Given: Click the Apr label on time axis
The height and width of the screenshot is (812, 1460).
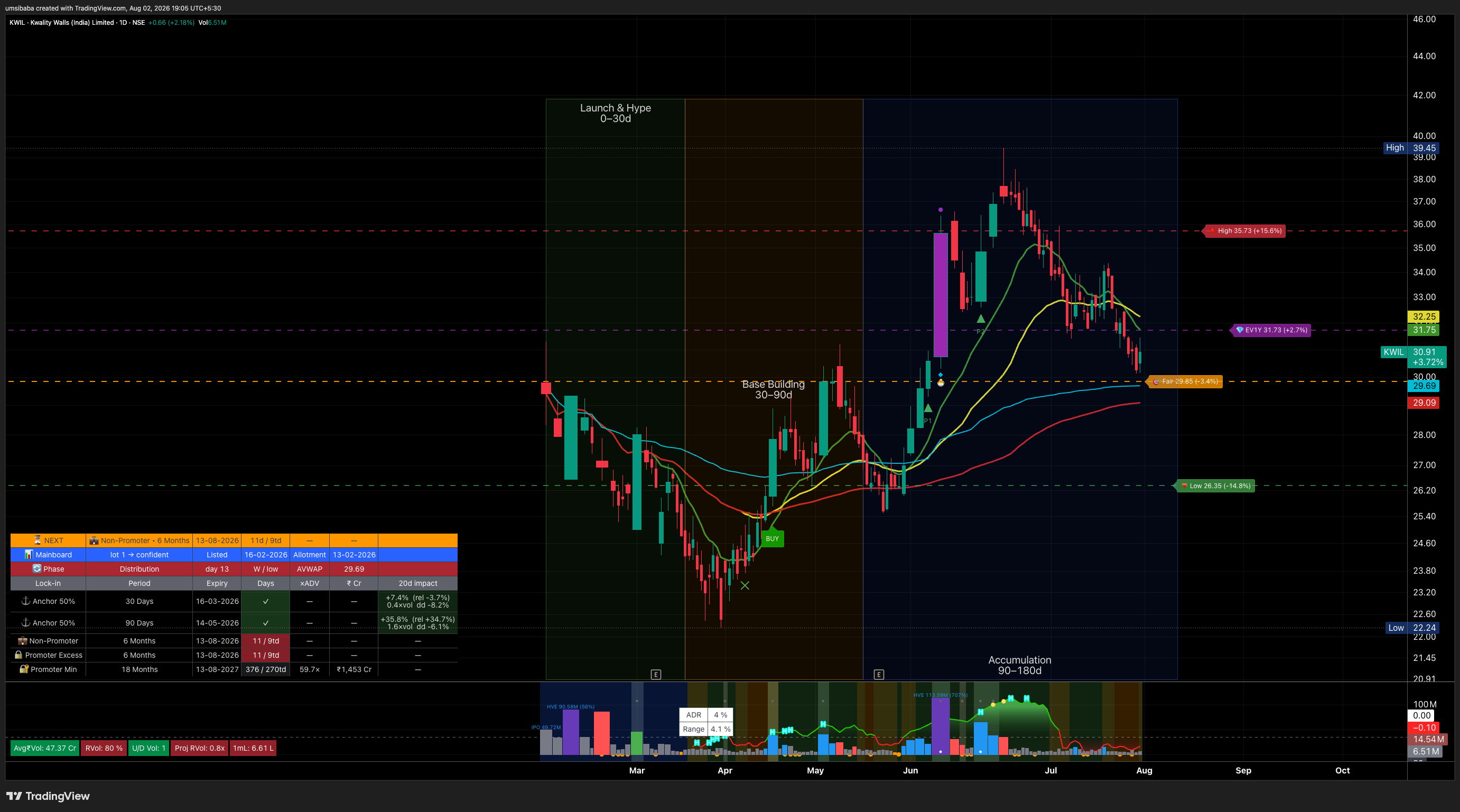Looking at the screenshot, I should (x=724, y=770).
